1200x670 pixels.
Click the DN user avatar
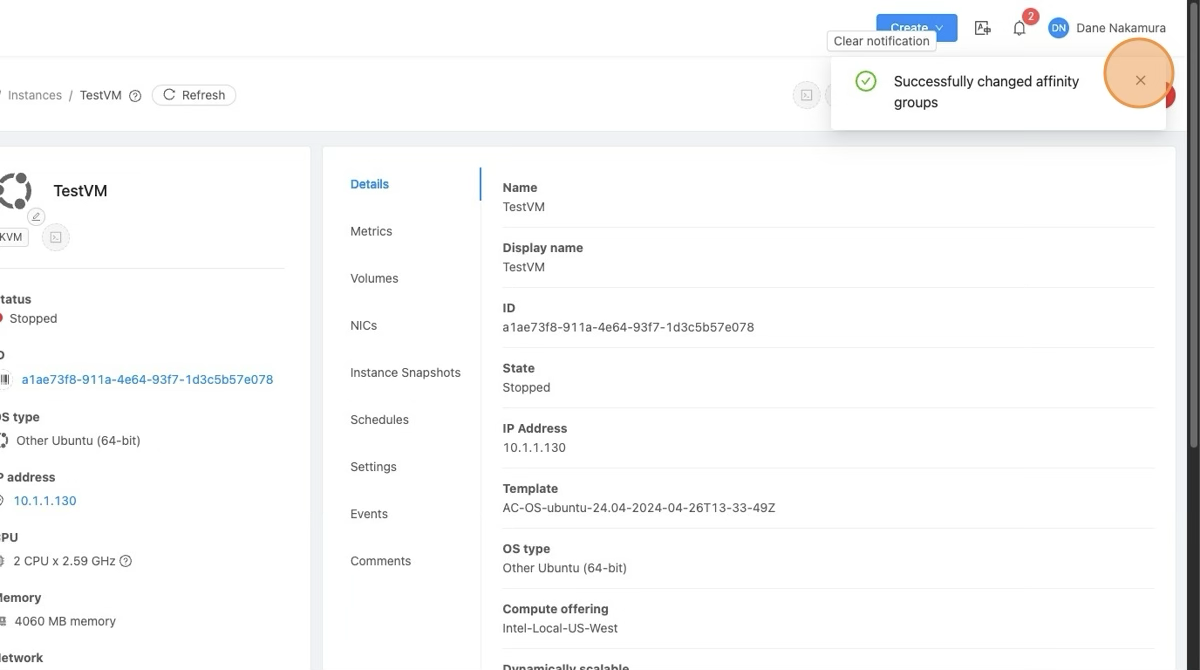click(x=1058, y=28)
